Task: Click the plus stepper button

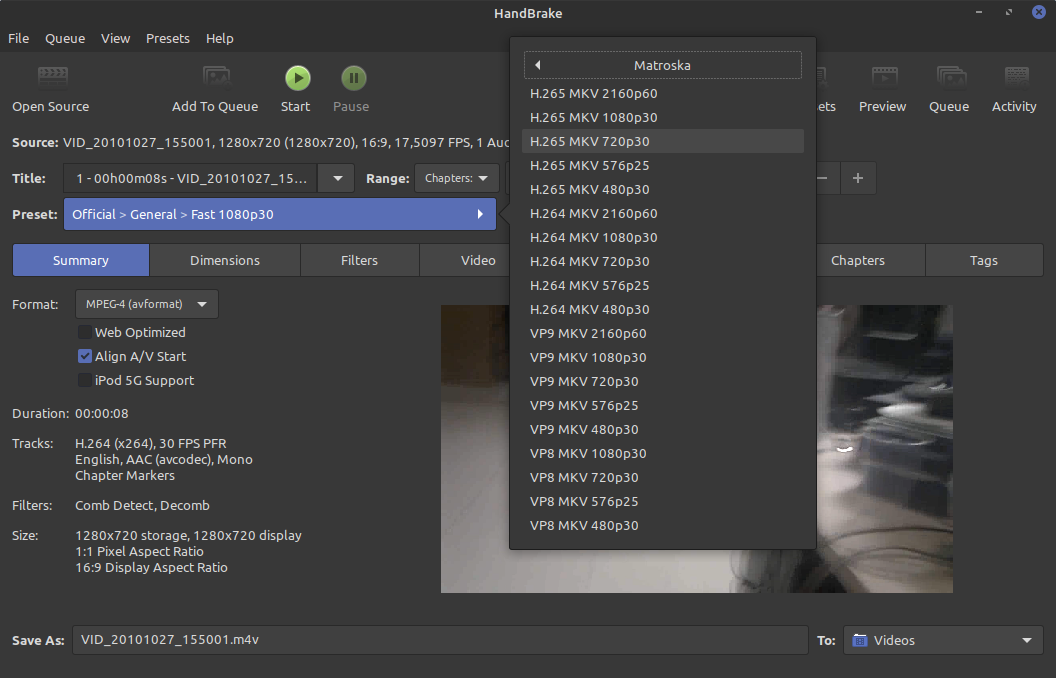Action: pos(857,178)
